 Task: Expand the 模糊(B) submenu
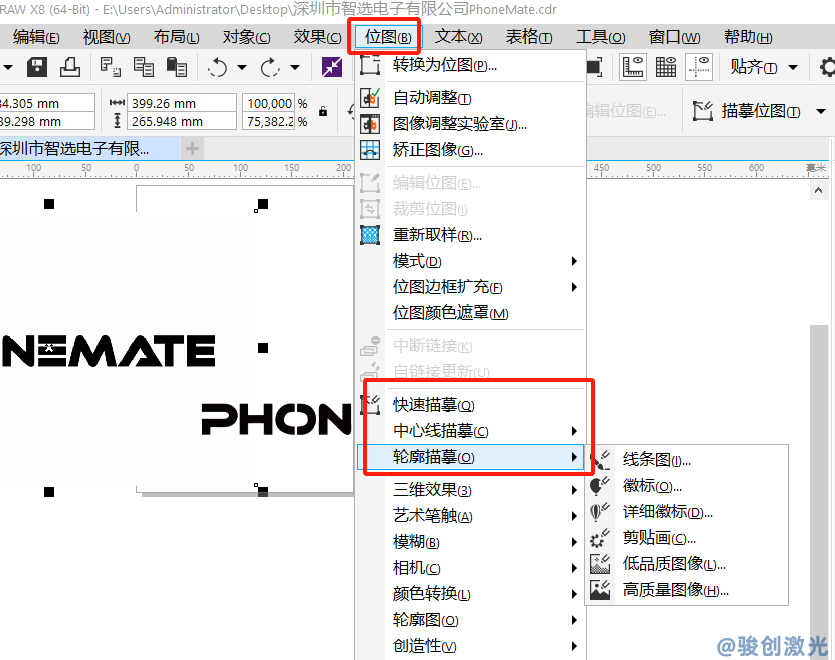tap(470, 542)
